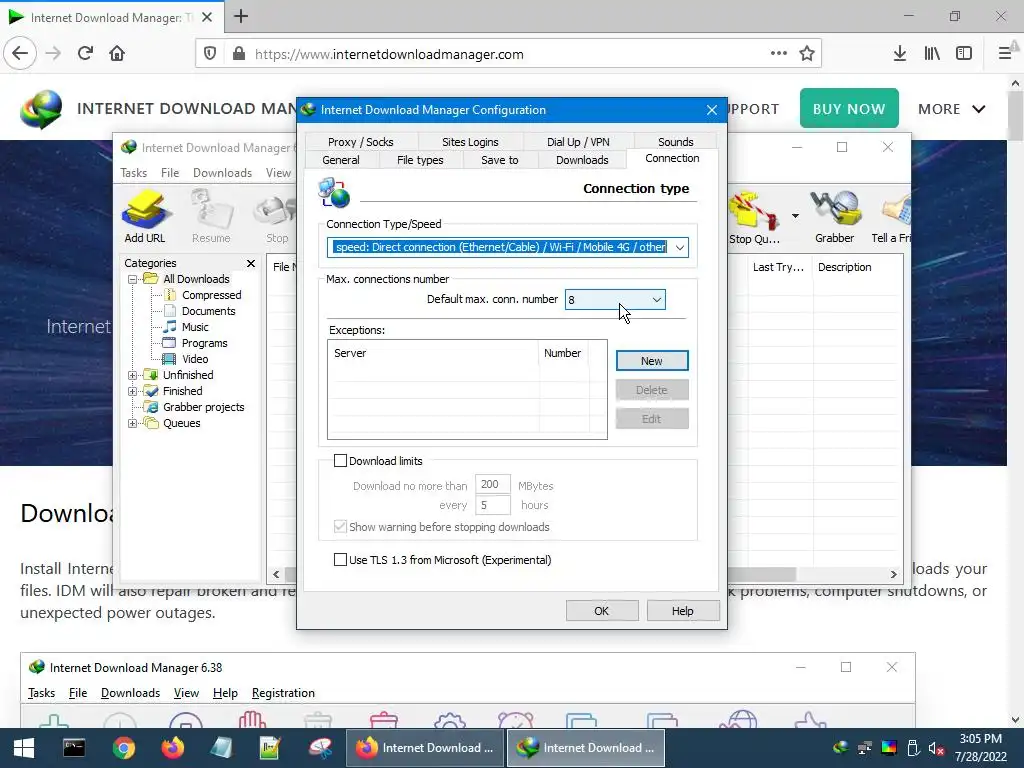Switch to the Save to tab
This screenshot has width=1024, height=768.
point(500,160)
